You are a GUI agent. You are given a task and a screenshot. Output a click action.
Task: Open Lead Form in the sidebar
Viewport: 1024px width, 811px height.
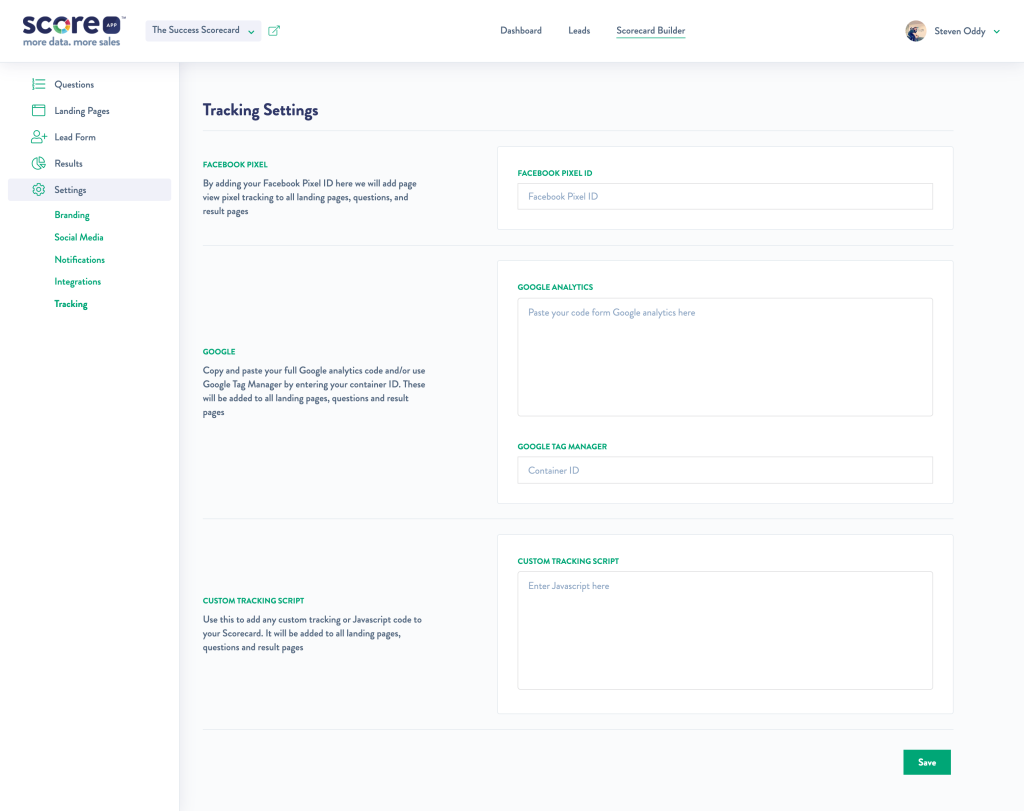click(74, 137)
